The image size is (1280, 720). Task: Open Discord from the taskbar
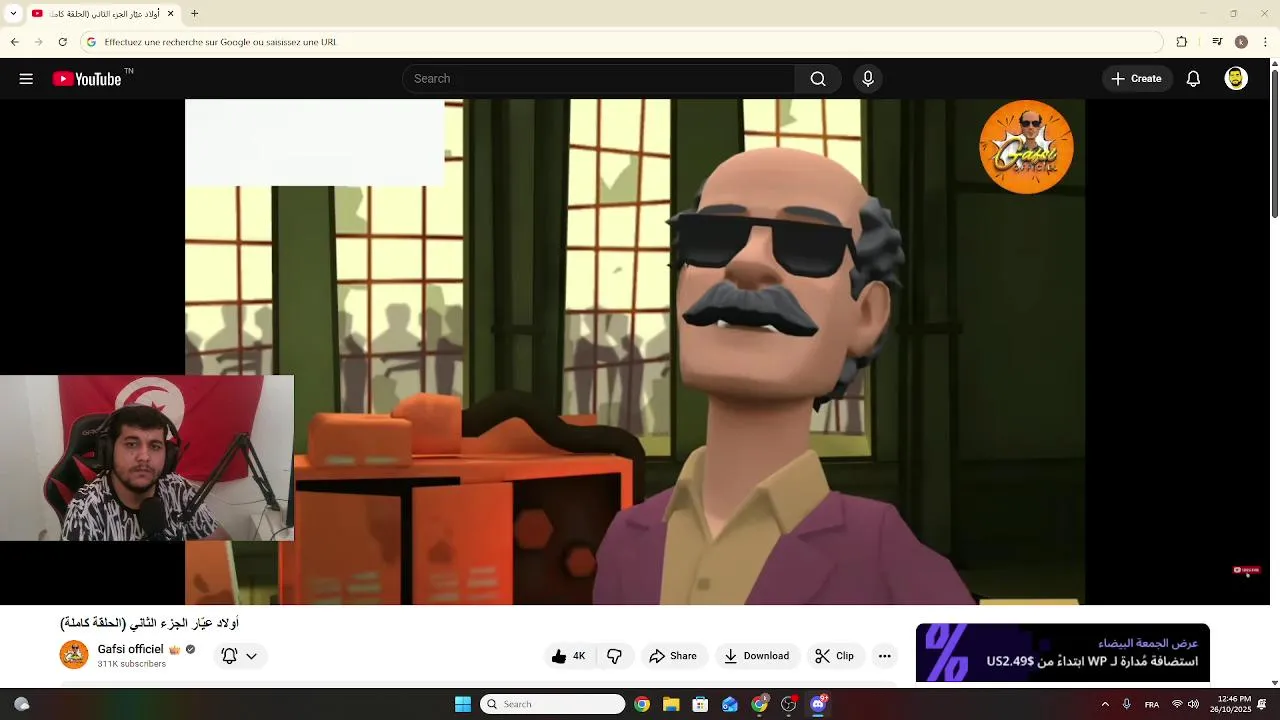click(818, 704)
